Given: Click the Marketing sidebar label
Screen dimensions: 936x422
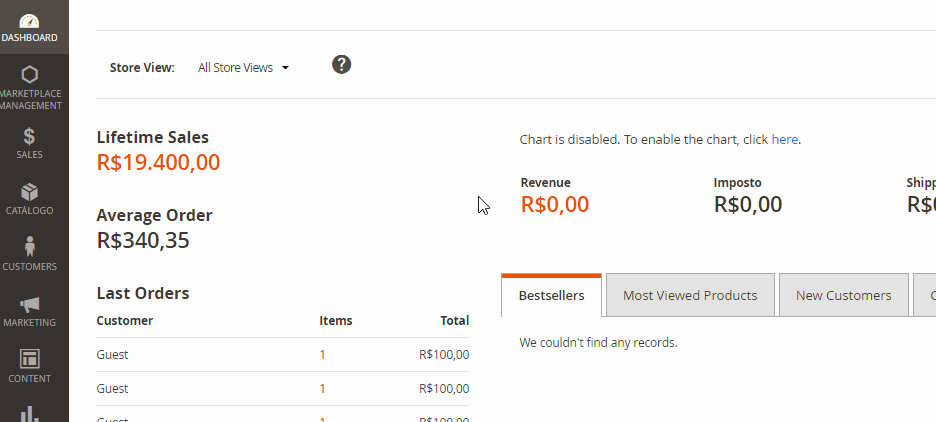Looking at the screenshot, I should (29, 322).
